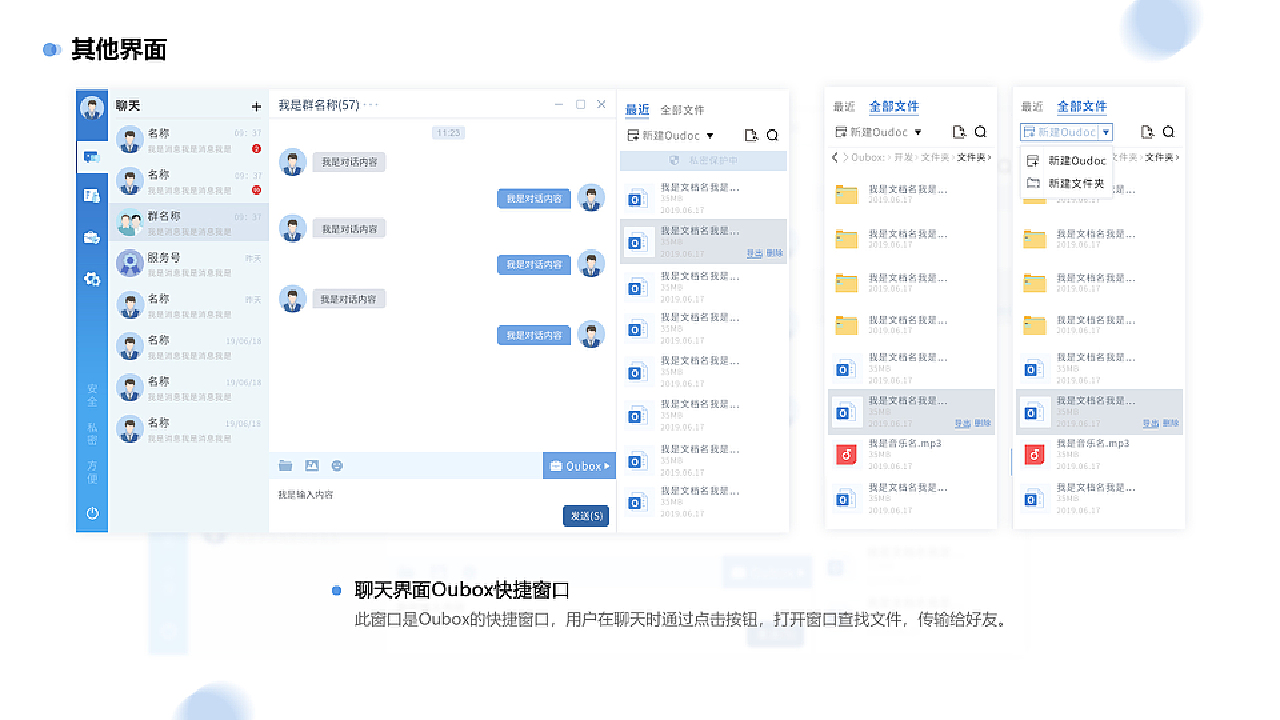Screen dimensions: 1280x720
Task: Switch to 最近 tab in middle file panel
Action: (844, 106)
